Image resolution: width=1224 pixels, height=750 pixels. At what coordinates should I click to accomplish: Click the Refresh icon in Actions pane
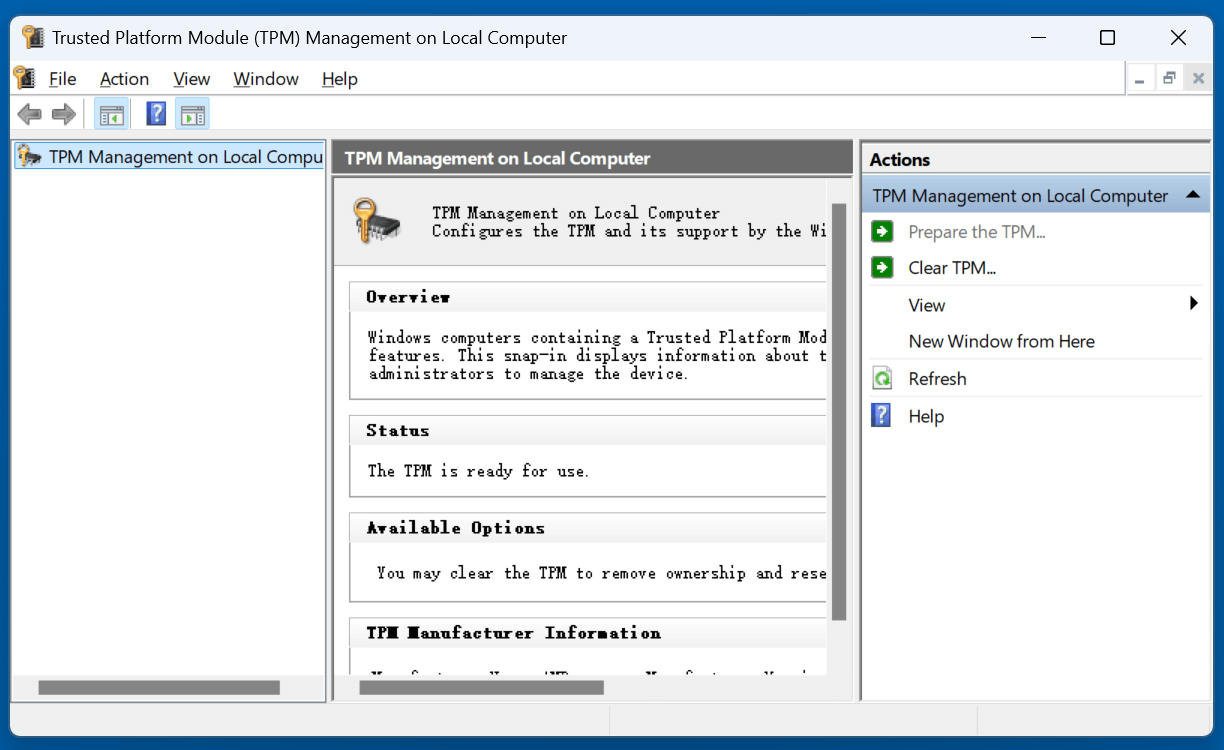882,379
